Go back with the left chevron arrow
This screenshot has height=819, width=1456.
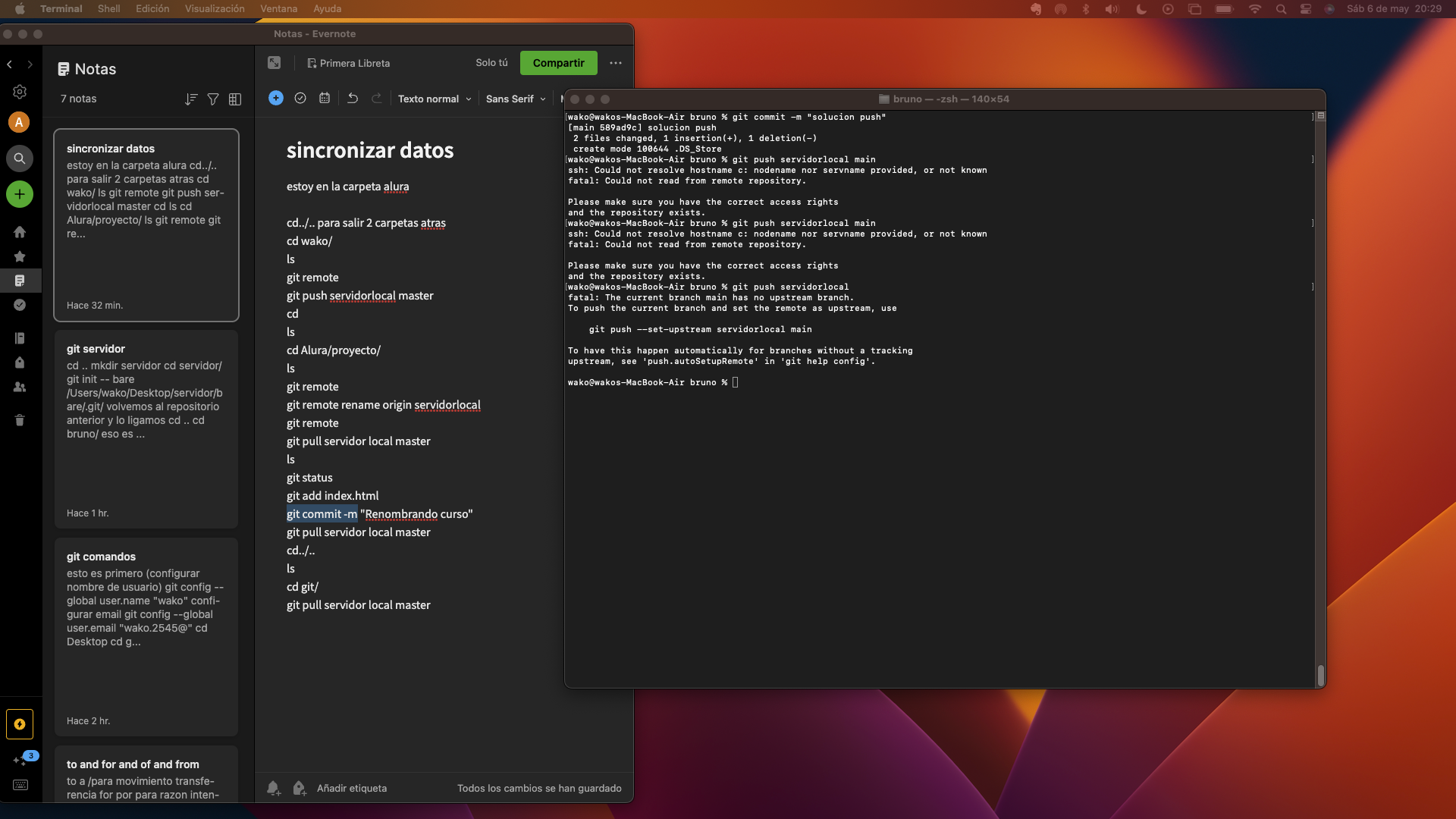coord(10,64)
